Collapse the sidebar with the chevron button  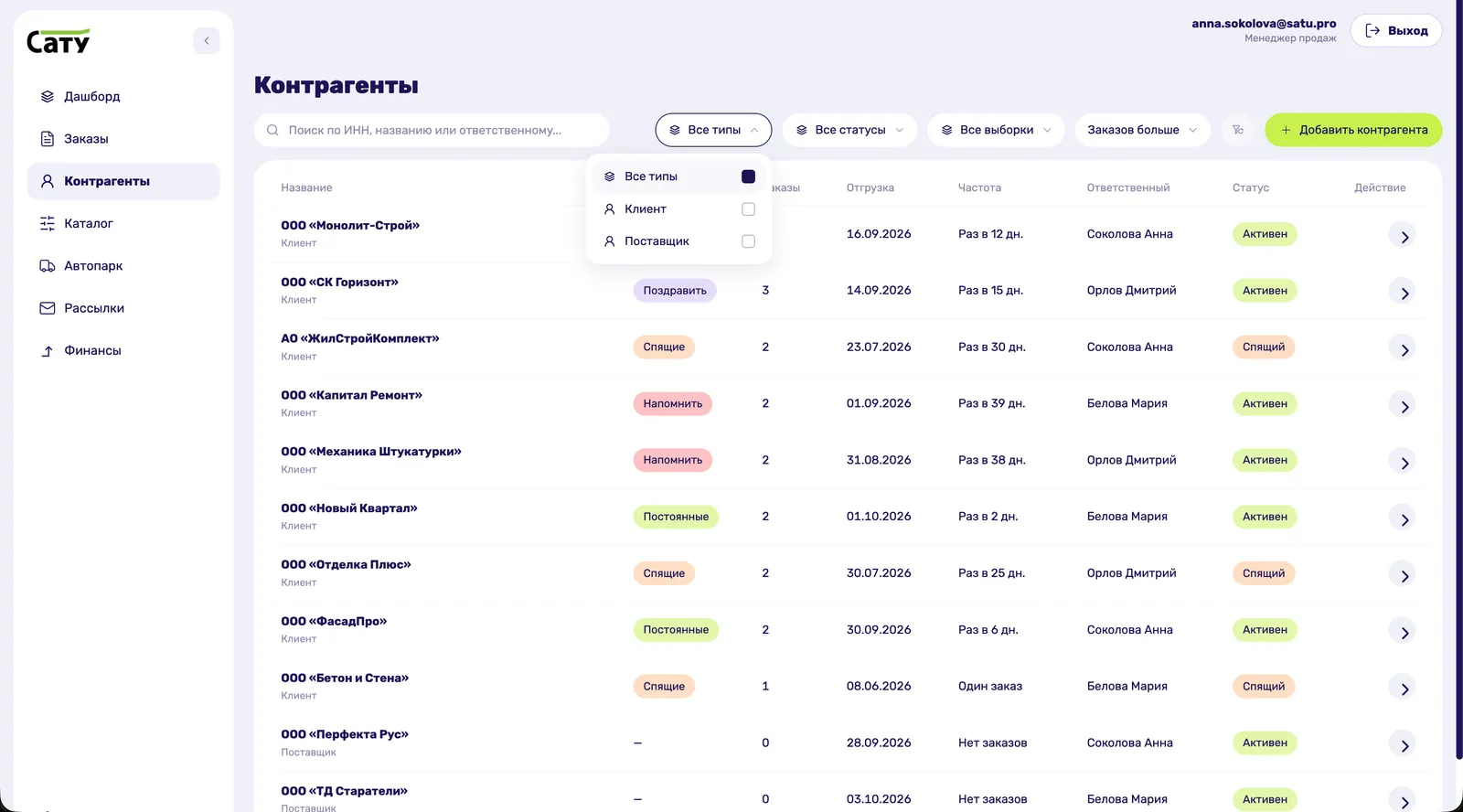207,41
